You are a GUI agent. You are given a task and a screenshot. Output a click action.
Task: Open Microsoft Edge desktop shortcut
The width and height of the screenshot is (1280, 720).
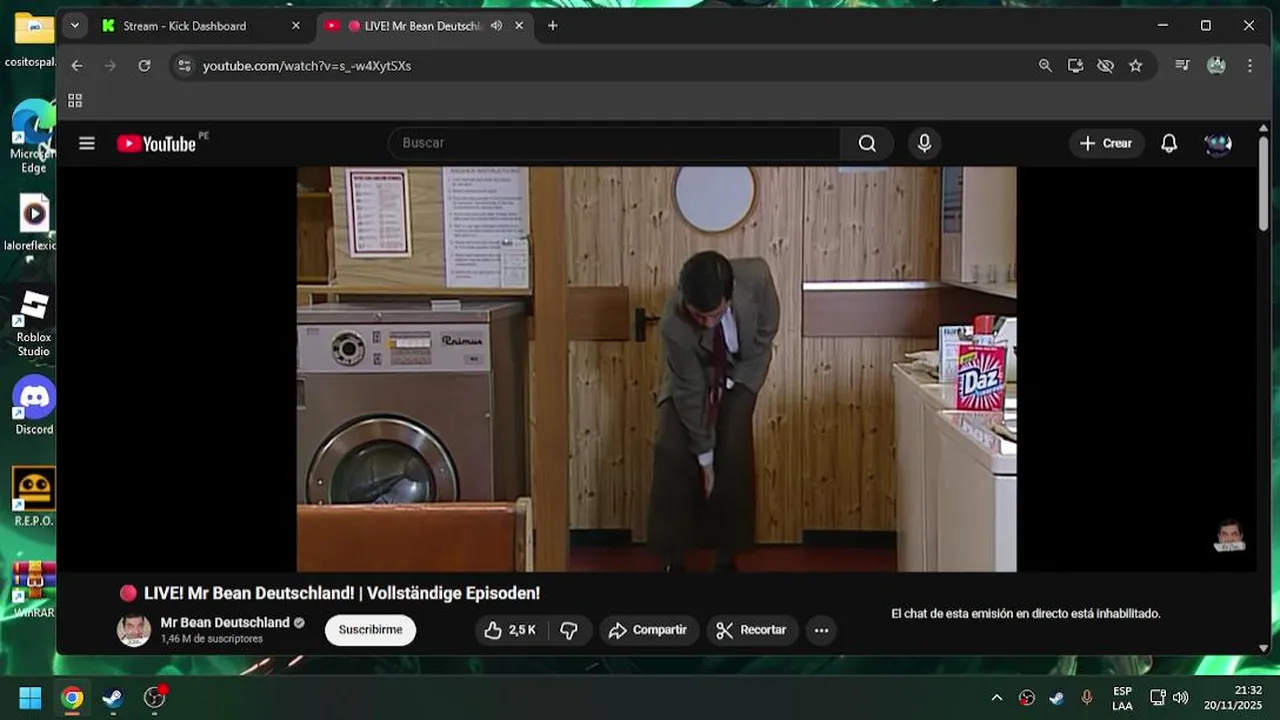click(34, 137)
